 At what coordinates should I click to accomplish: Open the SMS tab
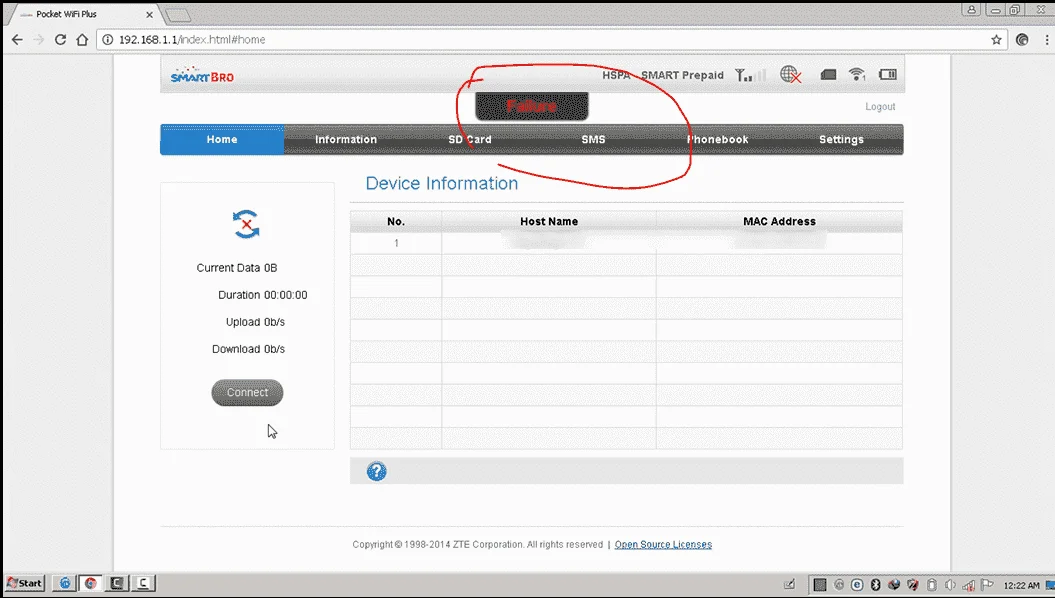593,139
